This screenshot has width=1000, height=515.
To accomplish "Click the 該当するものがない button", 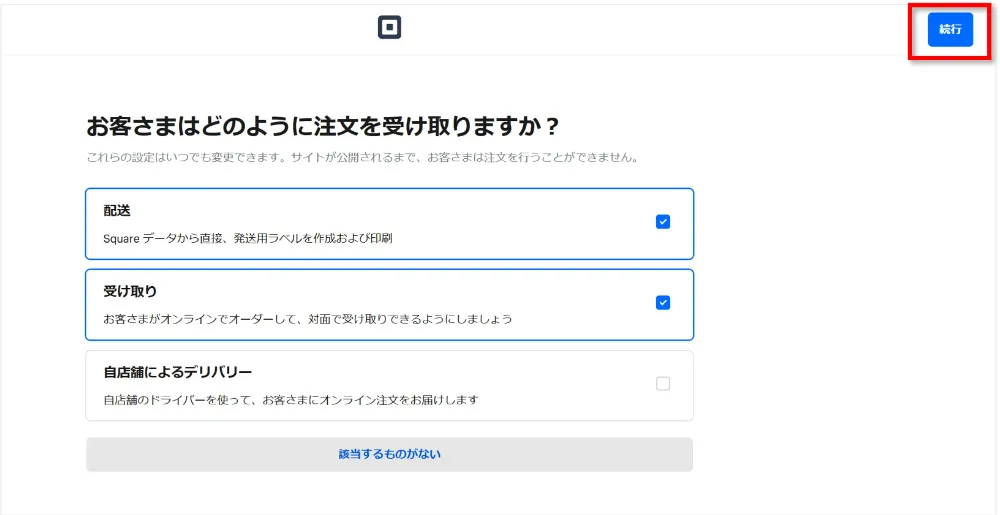I will [x=389, y=454].
